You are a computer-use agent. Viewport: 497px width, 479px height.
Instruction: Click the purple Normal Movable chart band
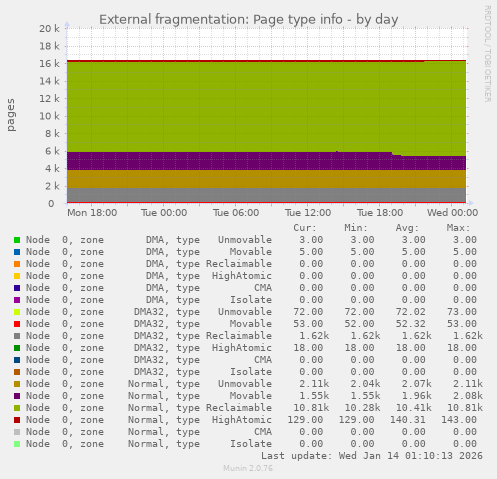(x=266, y=162)
